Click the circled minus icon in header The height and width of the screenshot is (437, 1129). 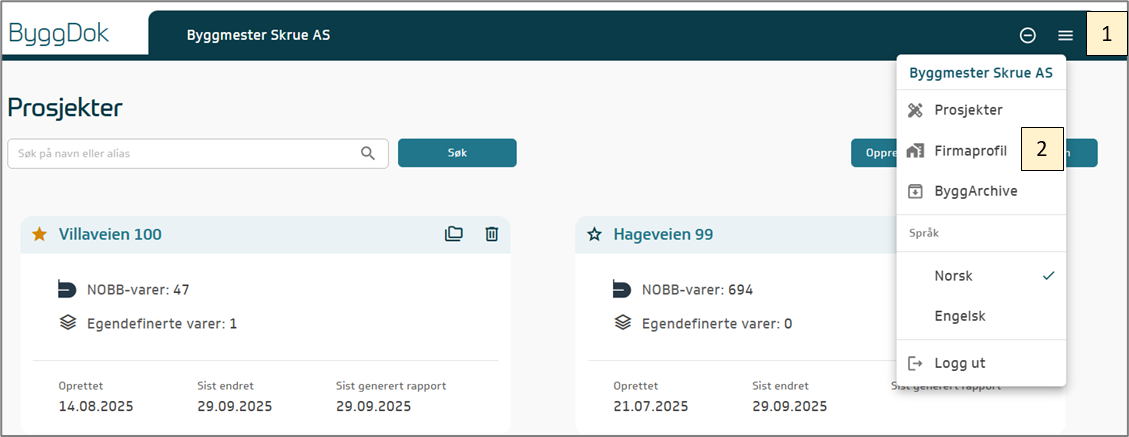1027,35
